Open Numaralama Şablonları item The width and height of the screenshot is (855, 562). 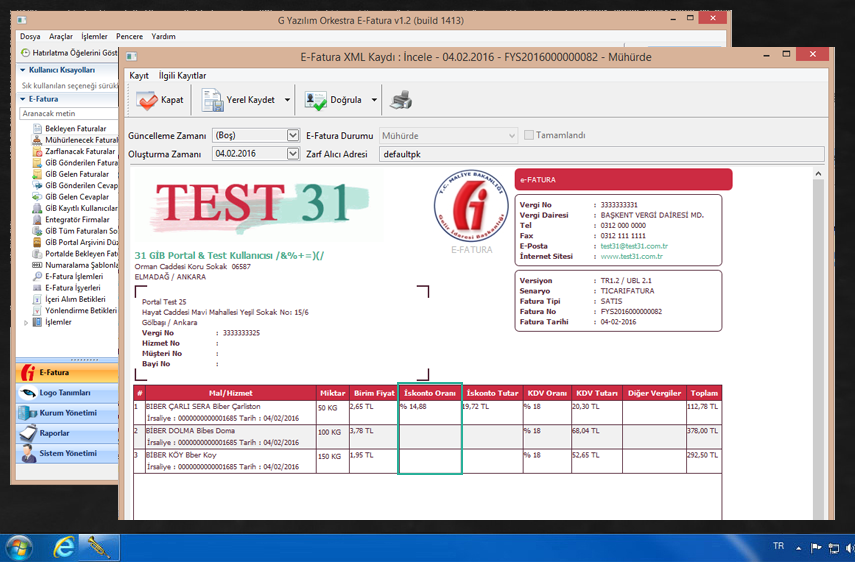click(x=75, y=265)
